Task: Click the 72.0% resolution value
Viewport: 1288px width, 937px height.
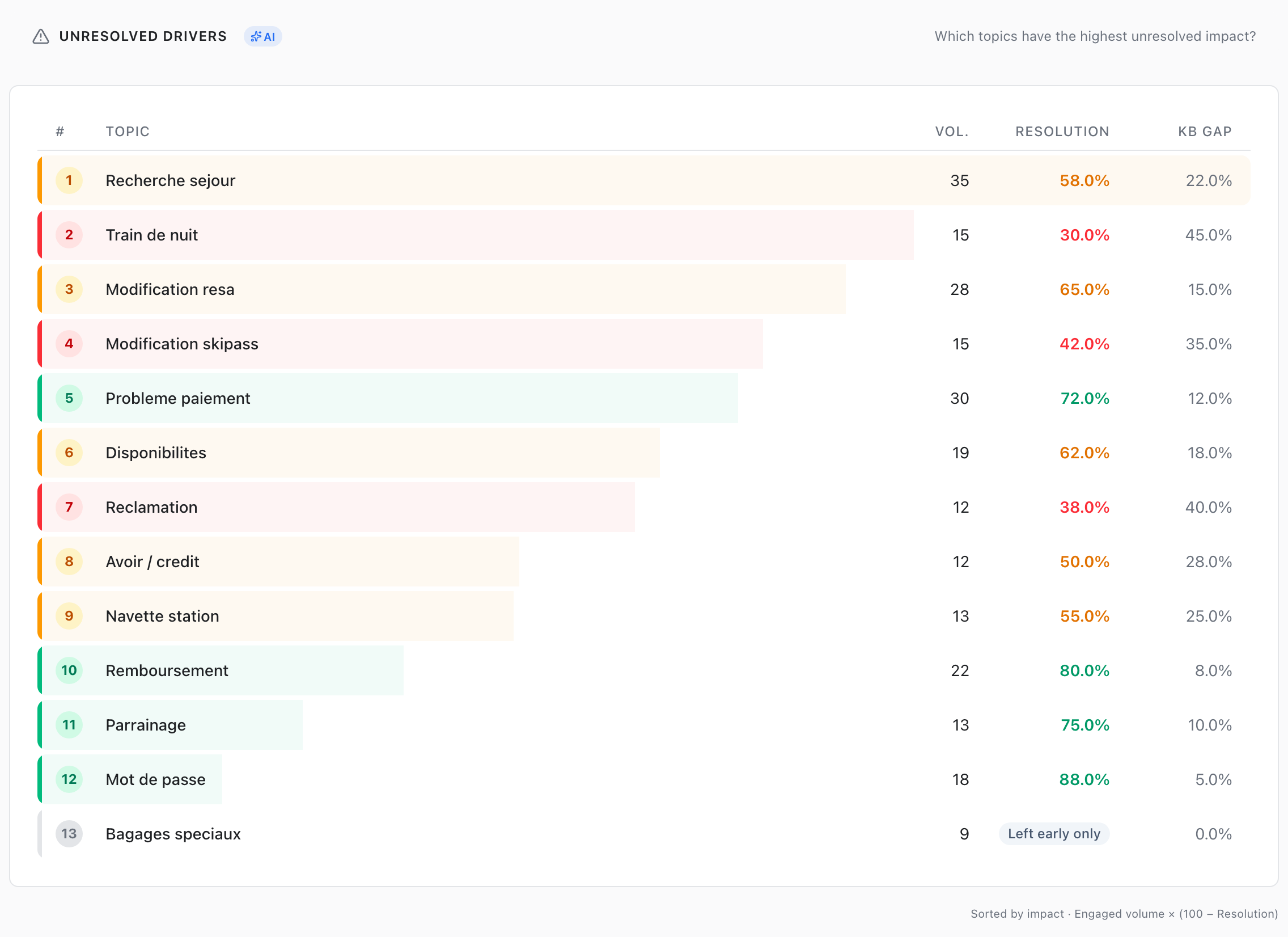Action: click(1085, 398)
